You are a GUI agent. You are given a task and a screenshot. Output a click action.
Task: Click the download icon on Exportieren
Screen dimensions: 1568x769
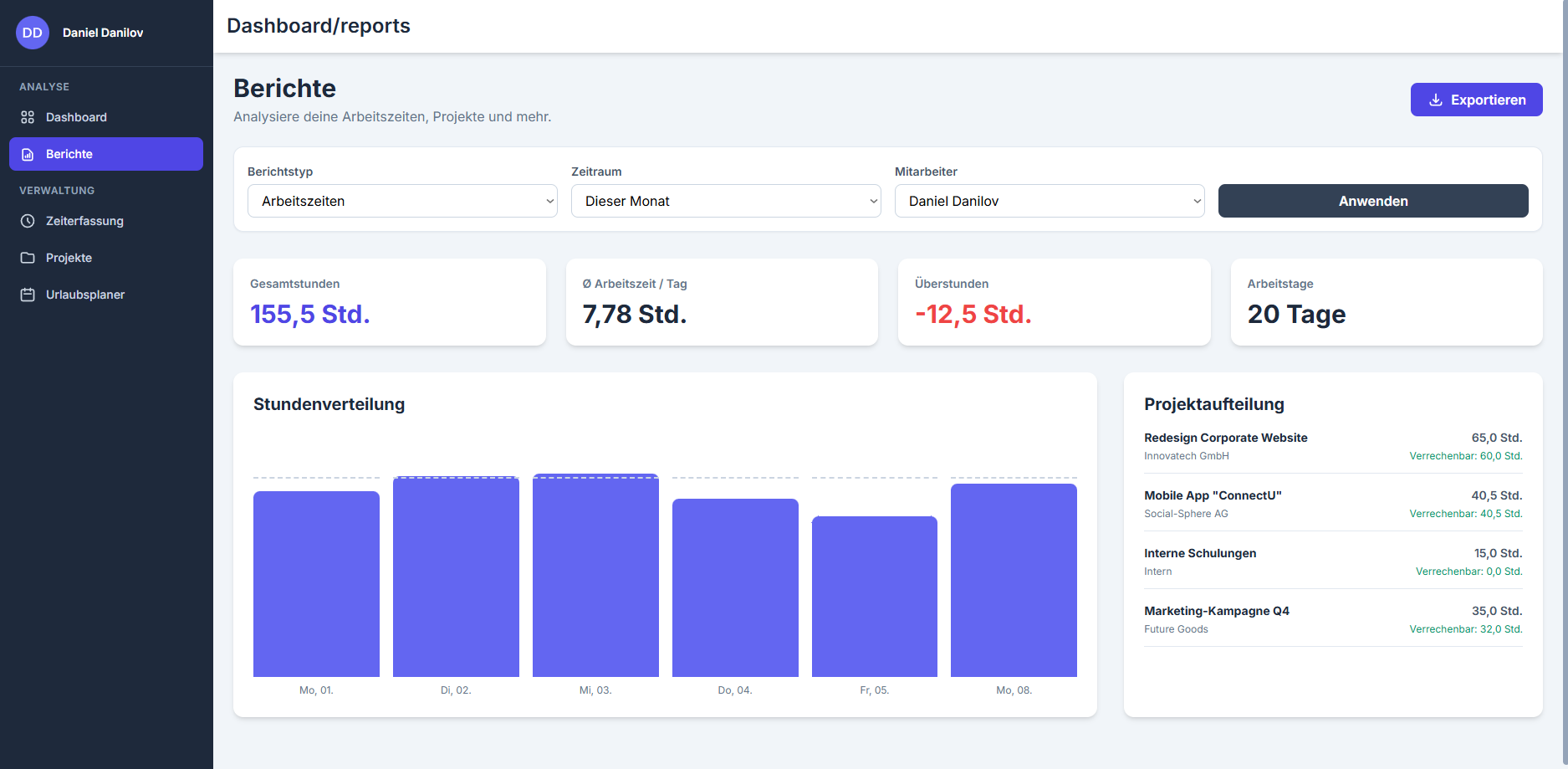pos(1435,100)
